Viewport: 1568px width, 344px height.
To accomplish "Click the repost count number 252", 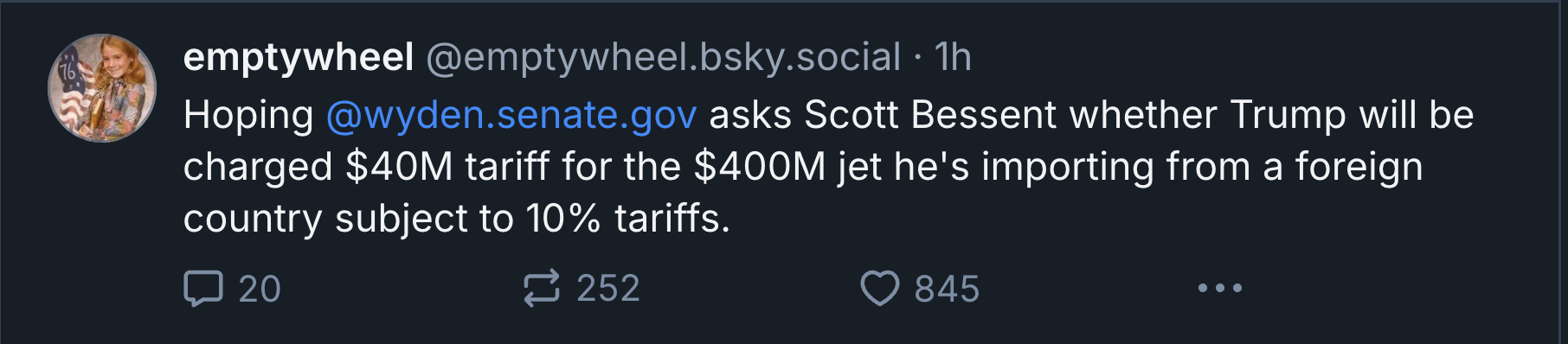I will [x=608, y=289].
